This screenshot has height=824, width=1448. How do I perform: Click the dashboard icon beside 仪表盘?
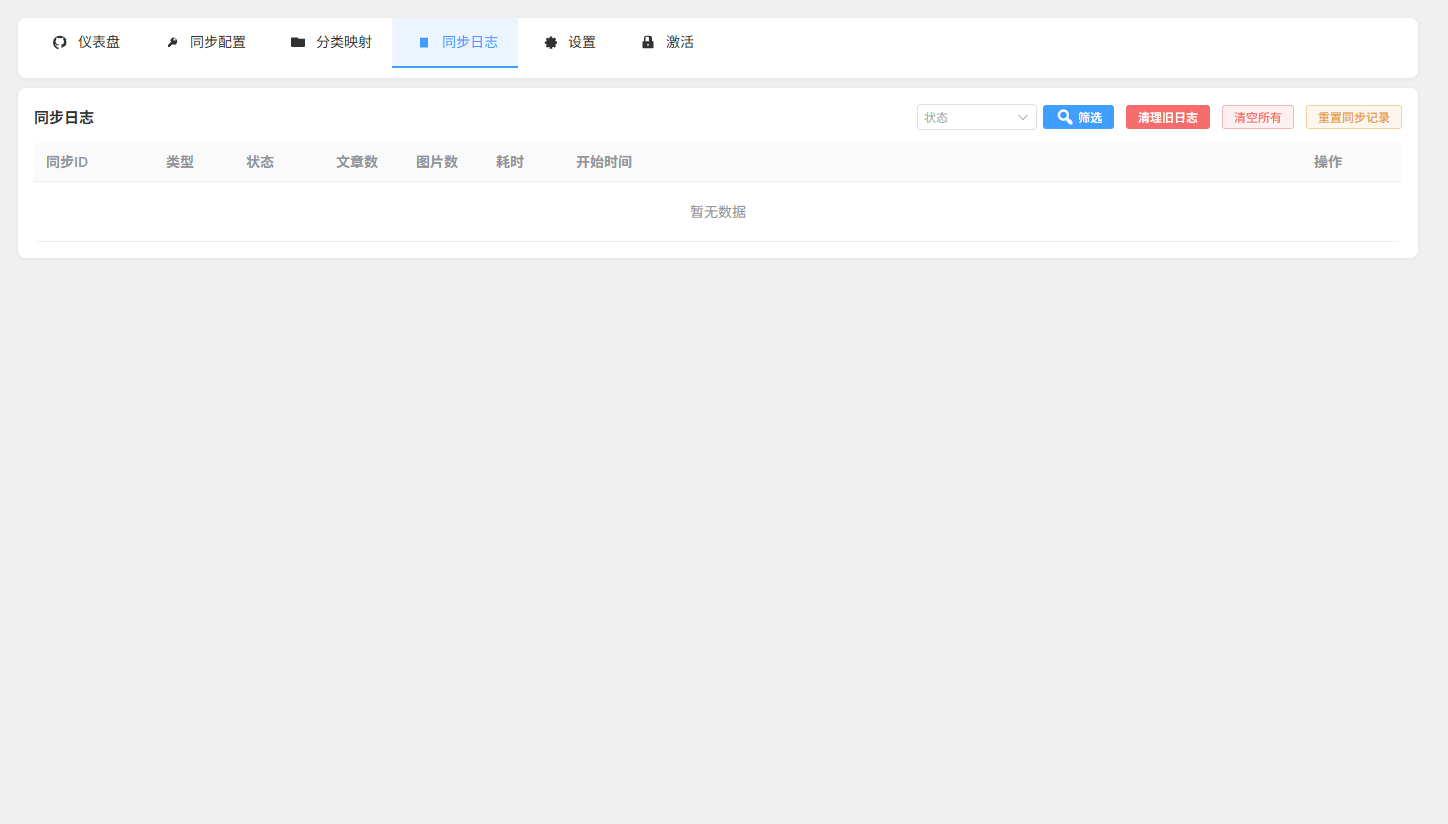pyautogui.click(x=60, y=42)
